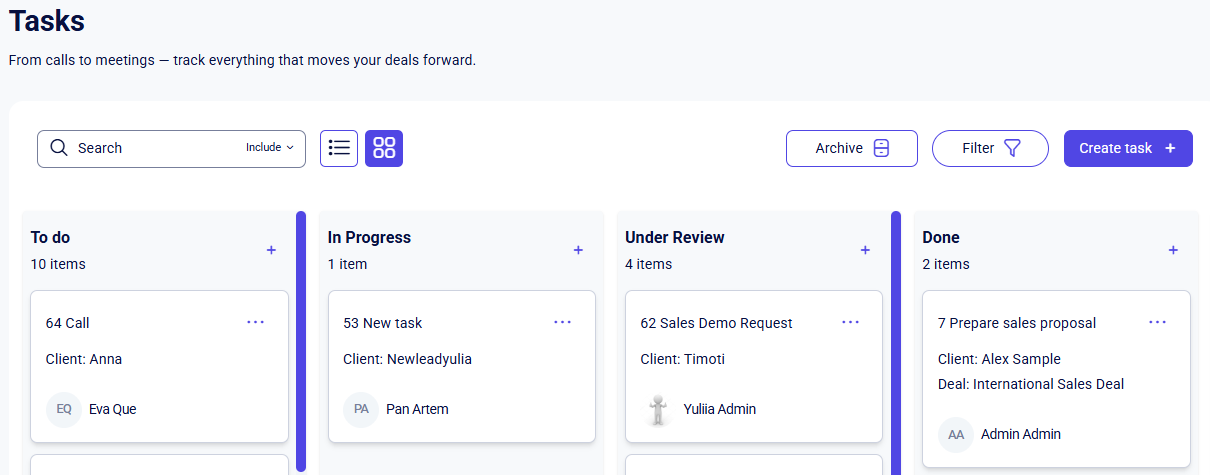
Task: Click Create task button
Action: (x=1128, y=148)
